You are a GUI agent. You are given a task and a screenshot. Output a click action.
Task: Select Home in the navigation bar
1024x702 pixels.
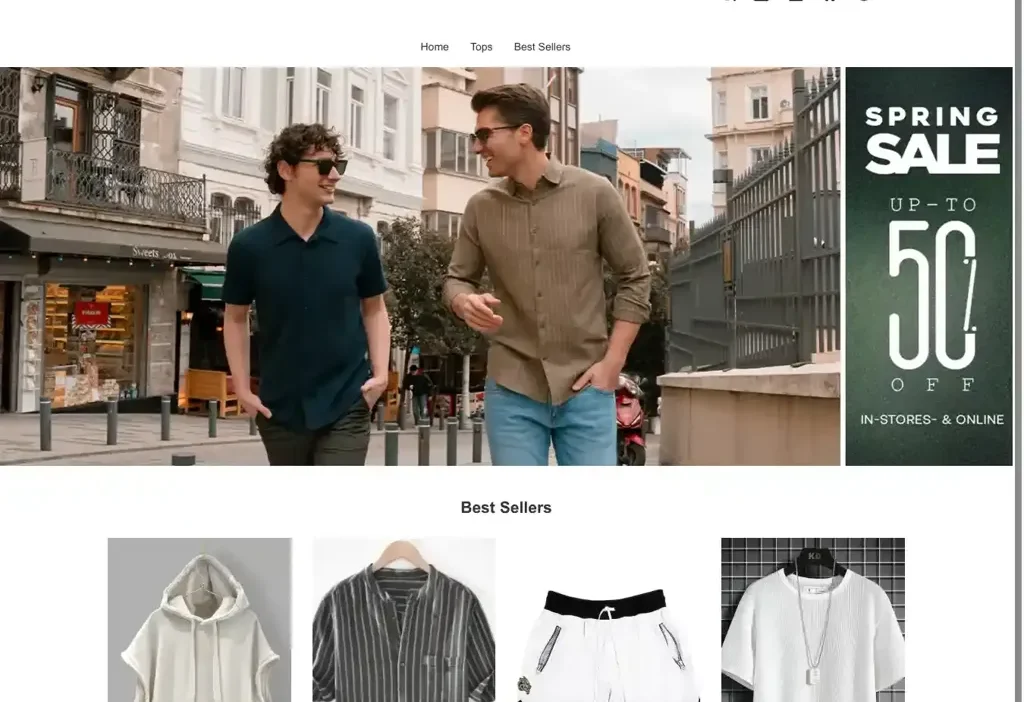[434, 46]
